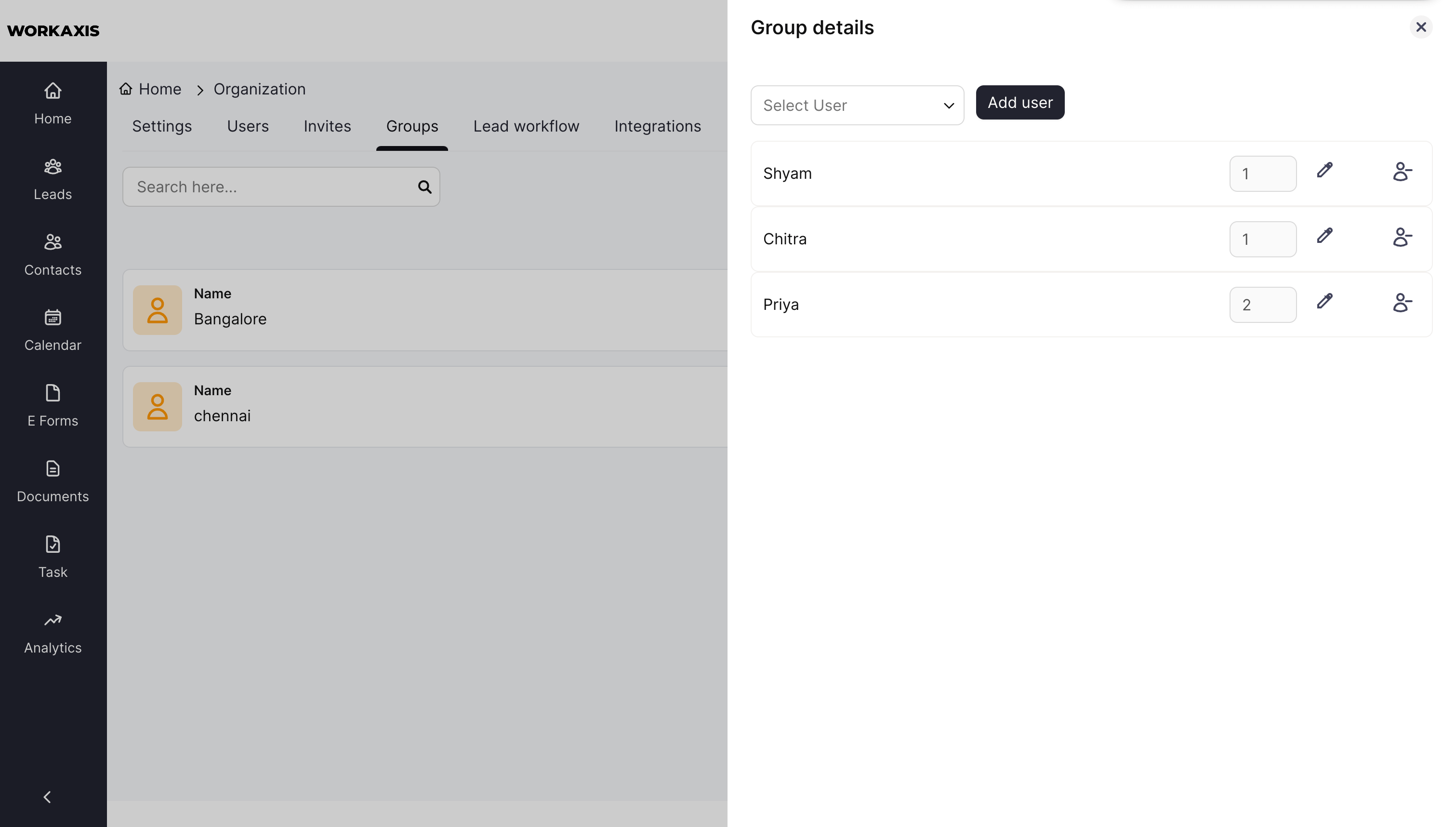
Task: Click the edit pencil icon for Shyam
Action: pyautogui.click(x=1324, y=171)
